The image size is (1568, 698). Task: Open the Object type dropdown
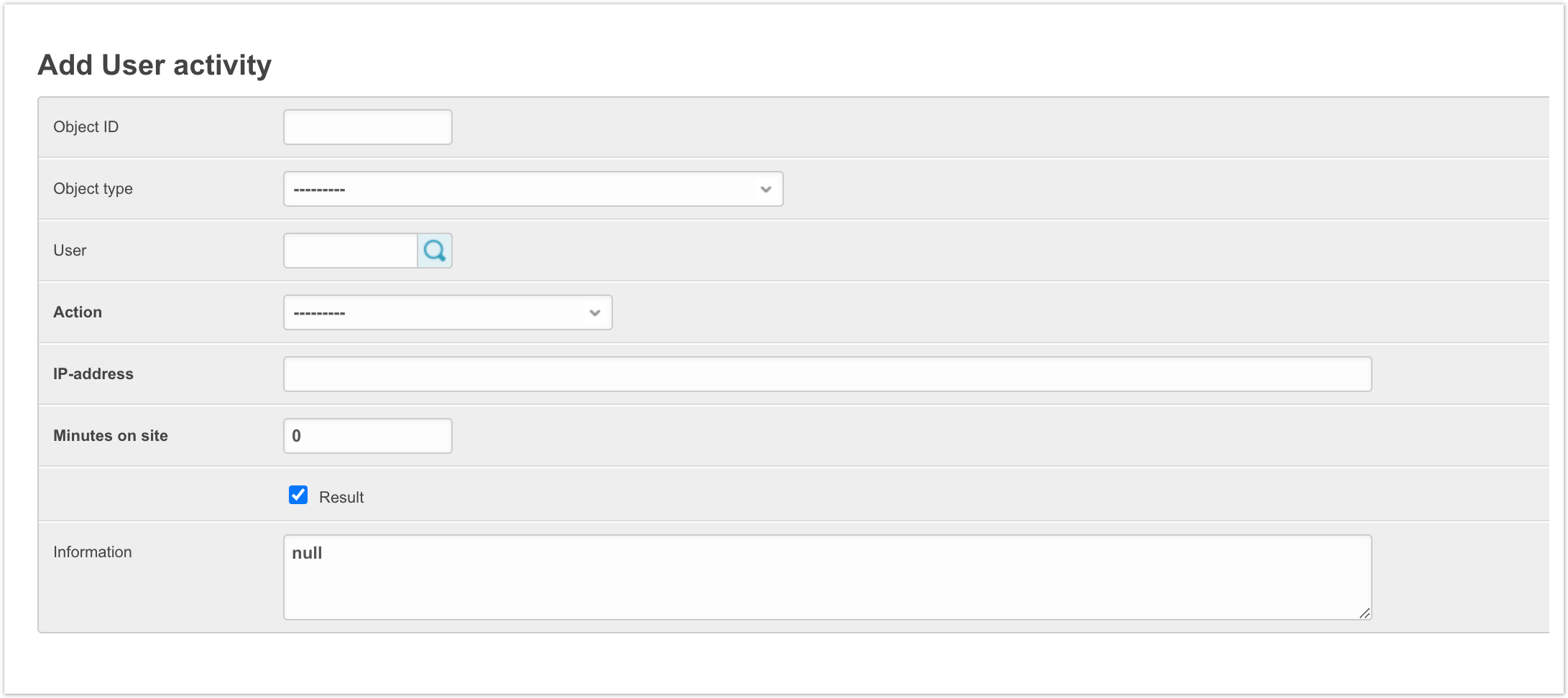532,189
